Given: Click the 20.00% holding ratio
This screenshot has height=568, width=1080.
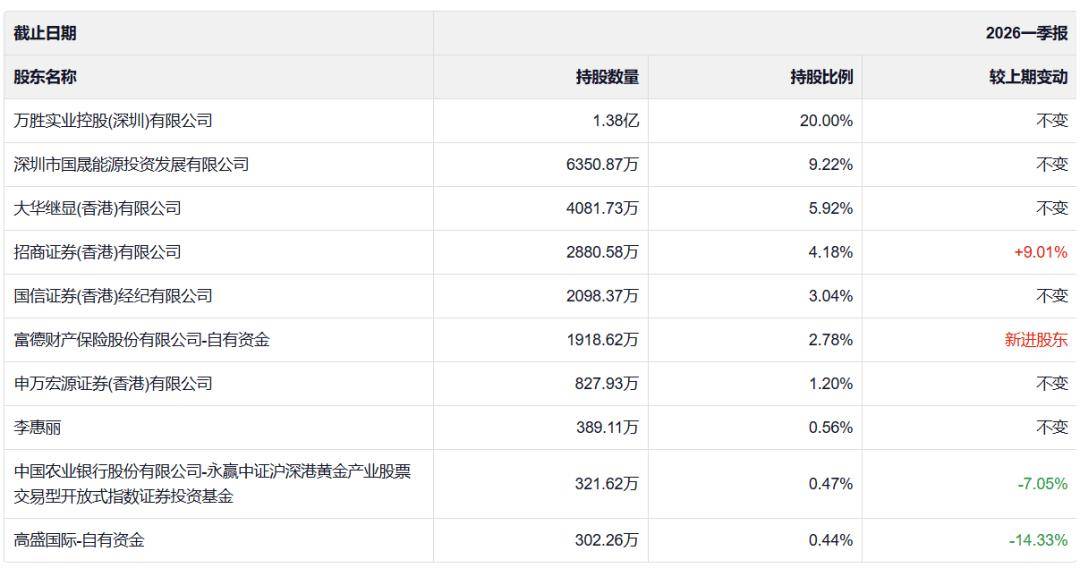Looking at the screenshot, I should (x=826, y=120).
